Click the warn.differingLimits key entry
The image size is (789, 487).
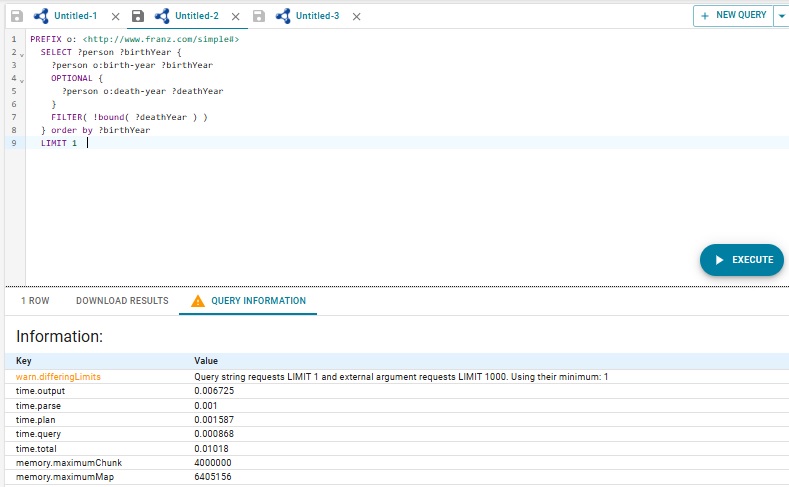(x=58, y=377)
